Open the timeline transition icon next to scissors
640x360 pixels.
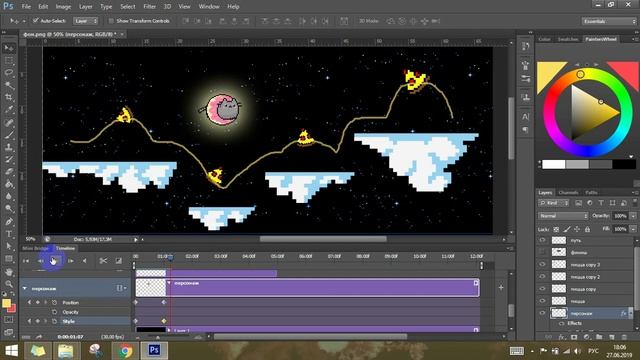coord(118,260)
